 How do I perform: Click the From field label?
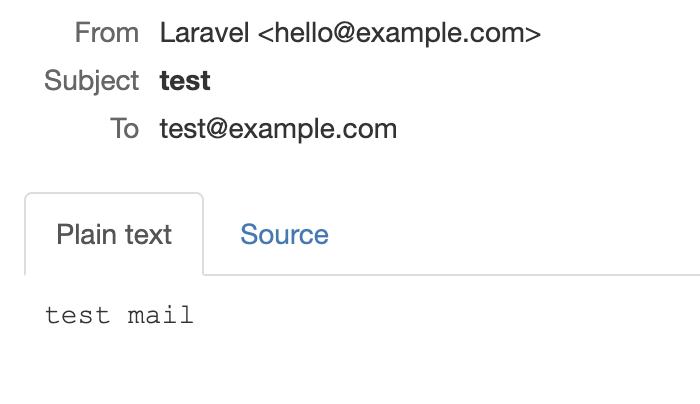(x=106, y=33)
